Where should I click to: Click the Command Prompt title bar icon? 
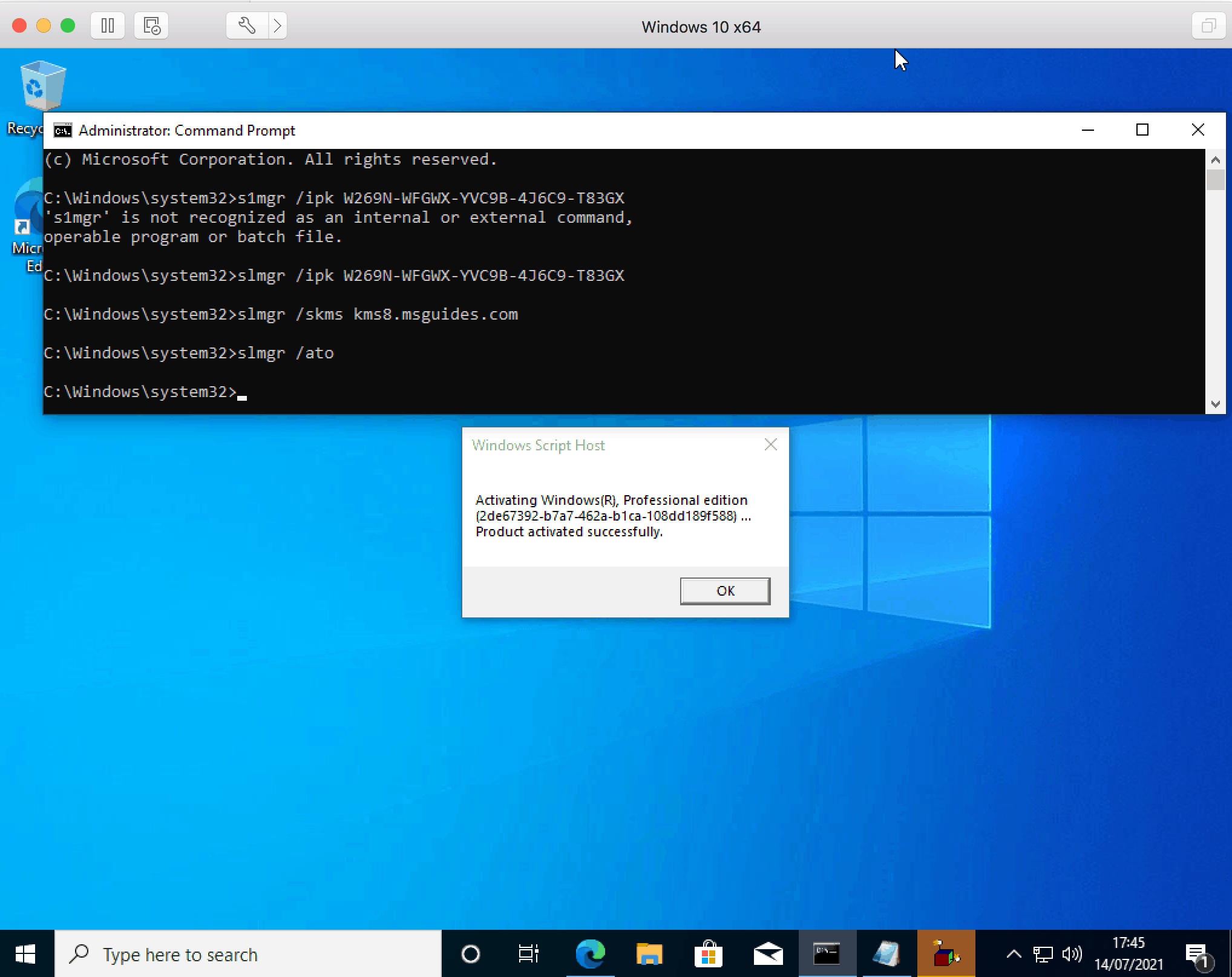62,131
